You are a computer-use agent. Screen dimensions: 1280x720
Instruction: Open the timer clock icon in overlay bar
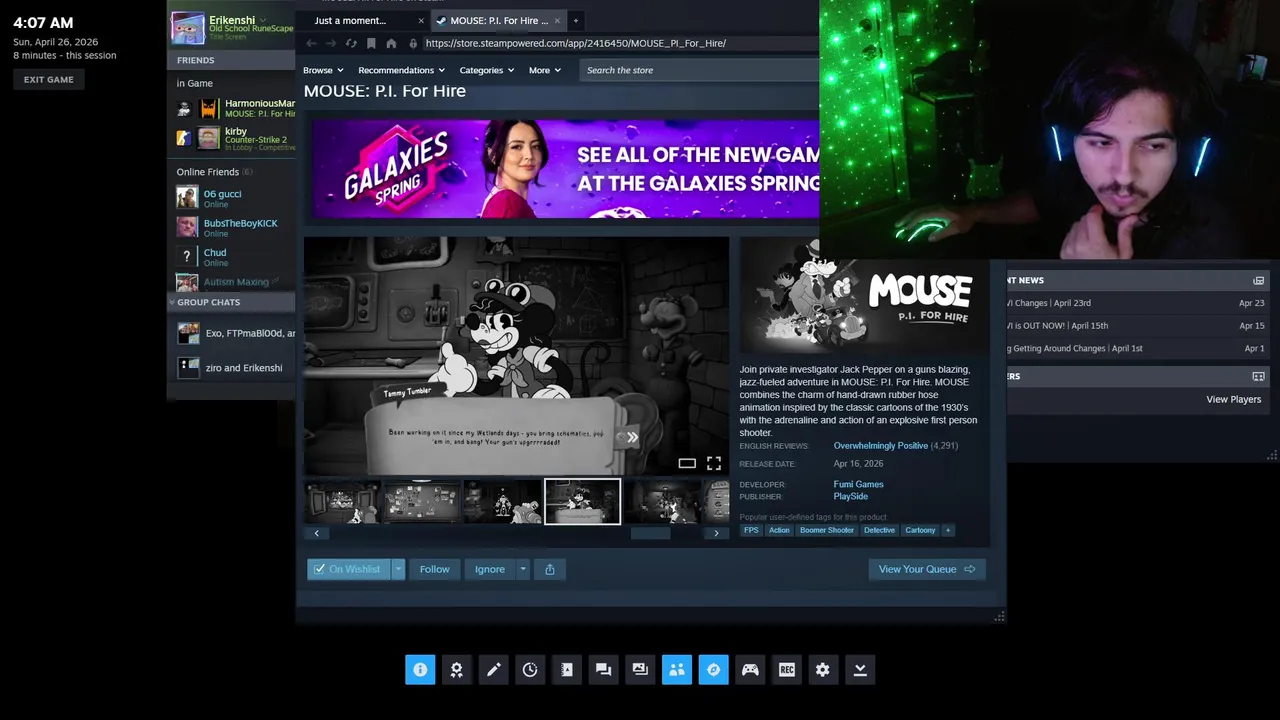530,670
